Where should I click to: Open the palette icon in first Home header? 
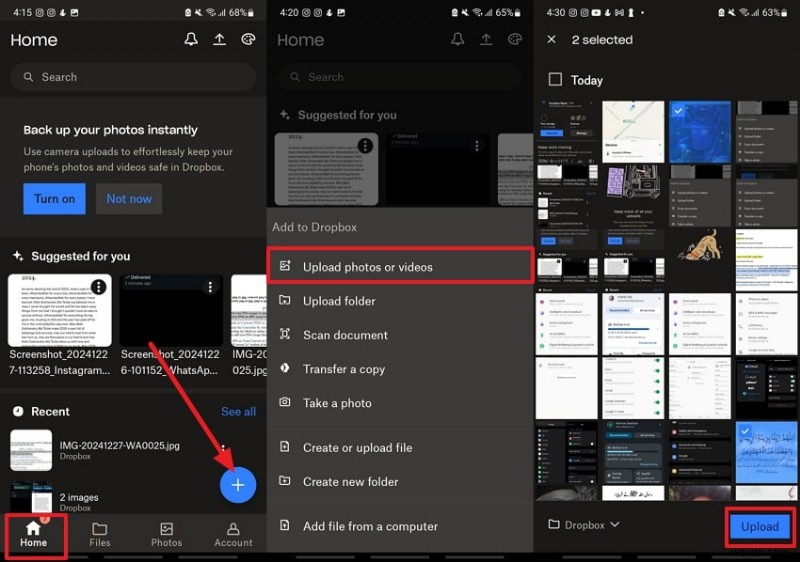pos(248,39)
